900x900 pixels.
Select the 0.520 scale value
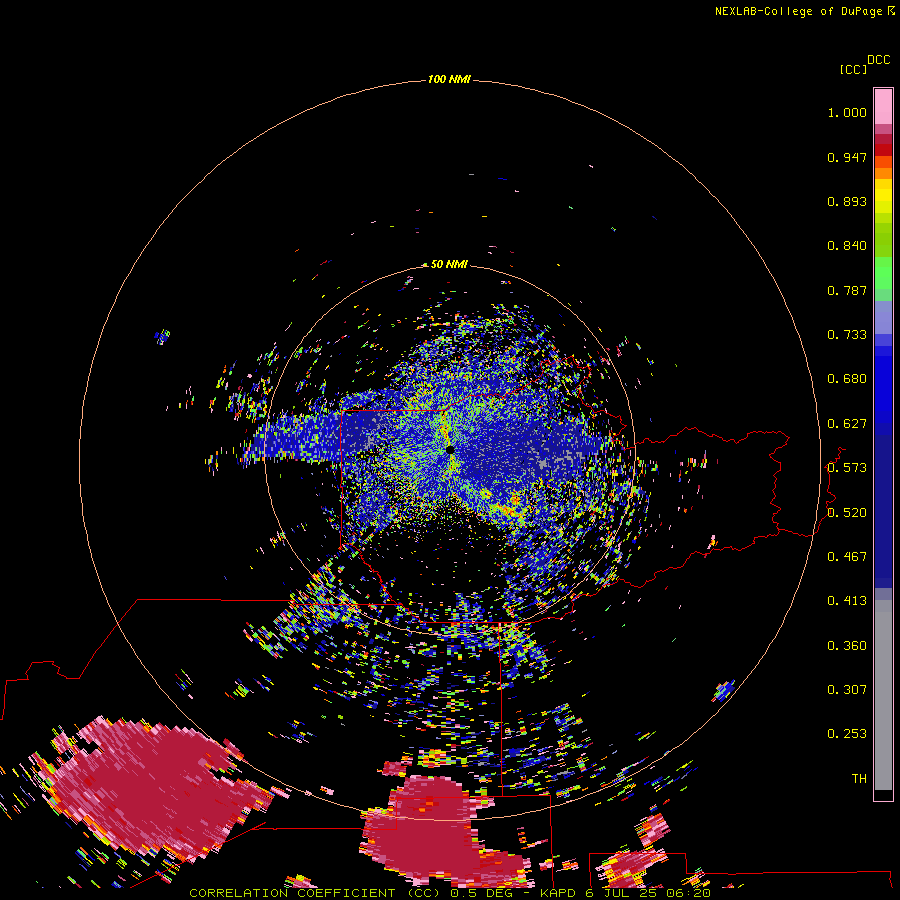tap(847, 513)
